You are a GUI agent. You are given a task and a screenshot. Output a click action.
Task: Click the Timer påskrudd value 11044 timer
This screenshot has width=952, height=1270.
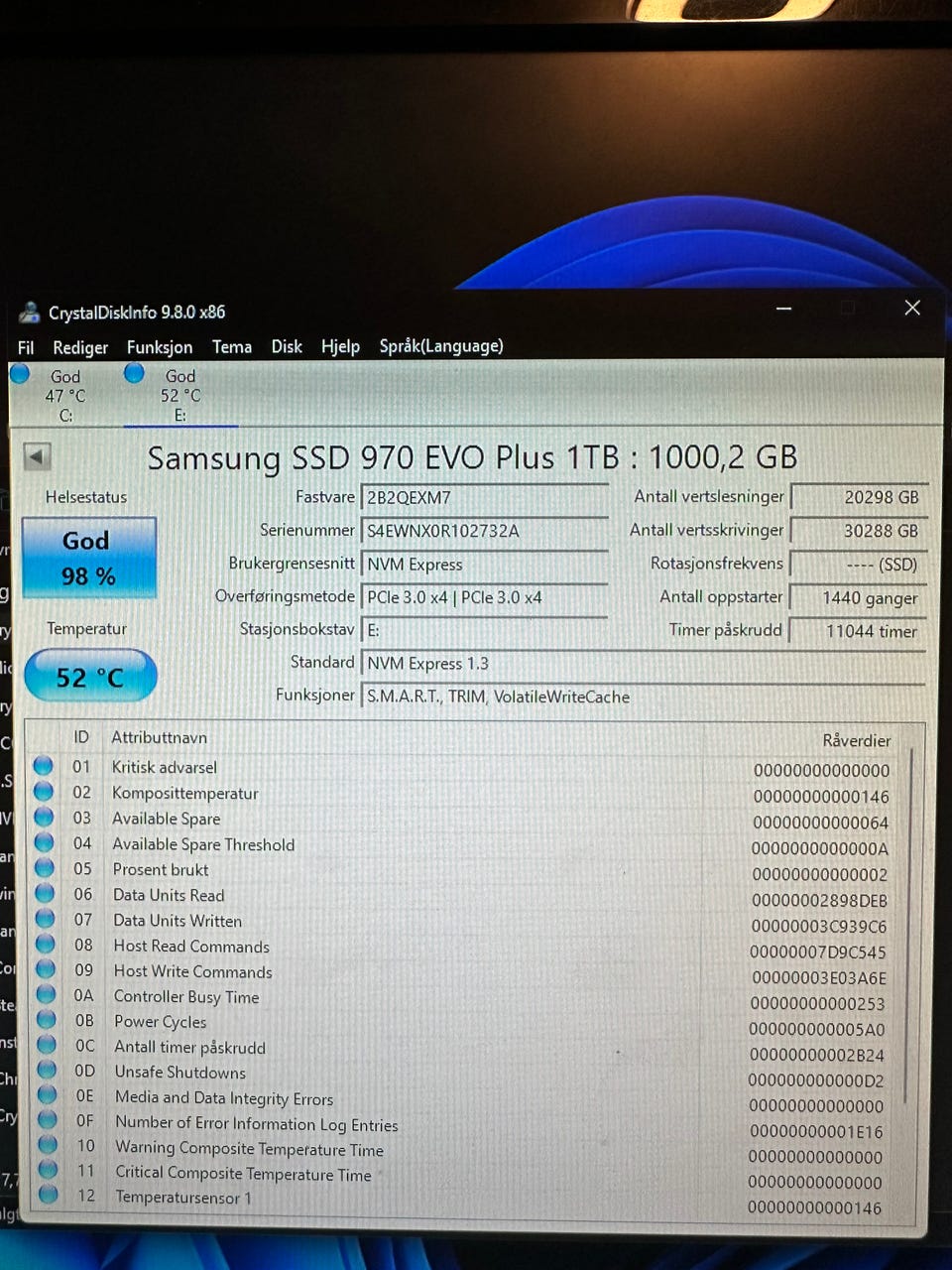point(859,631)
